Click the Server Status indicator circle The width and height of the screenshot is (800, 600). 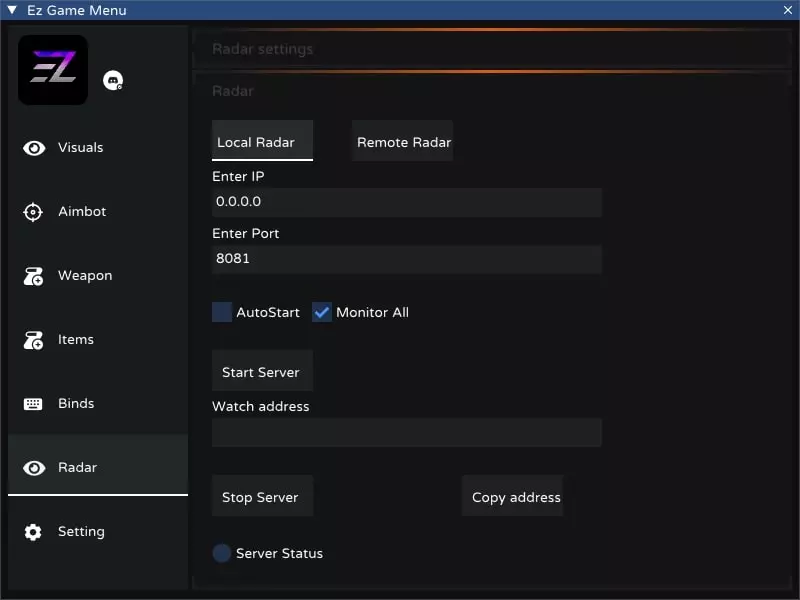point(221,553)
